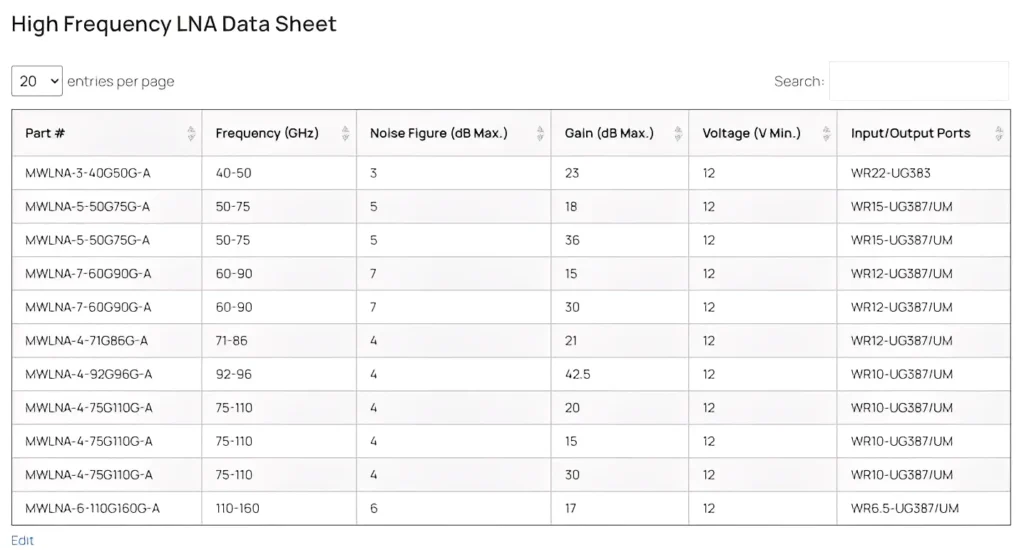Image resolution: width=1024 pixels, height=550 pixels.
Task: Click the MWLNA-4-71G86G-A part number
Action: pyautogui.click(x=87, y=340)
